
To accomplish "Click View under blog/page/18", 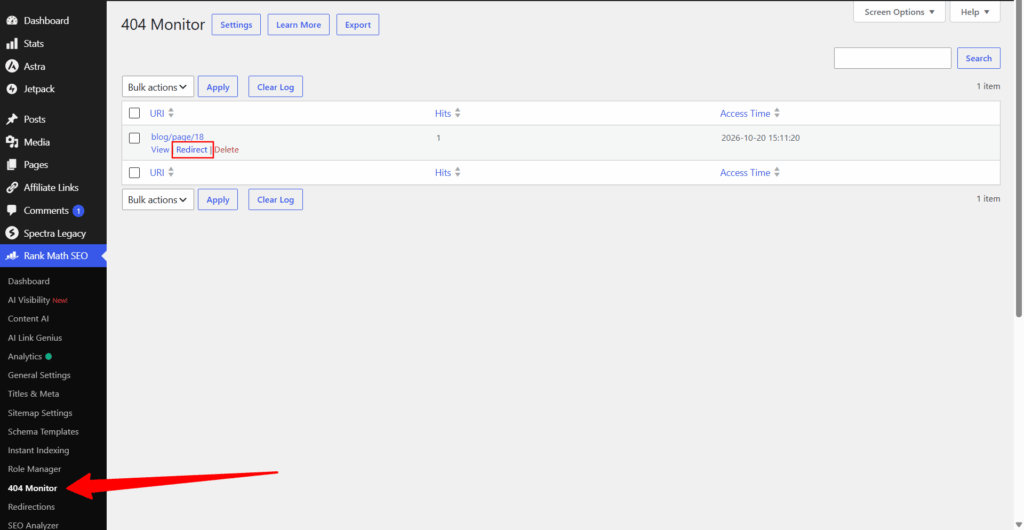I will (x=160, y=149).
